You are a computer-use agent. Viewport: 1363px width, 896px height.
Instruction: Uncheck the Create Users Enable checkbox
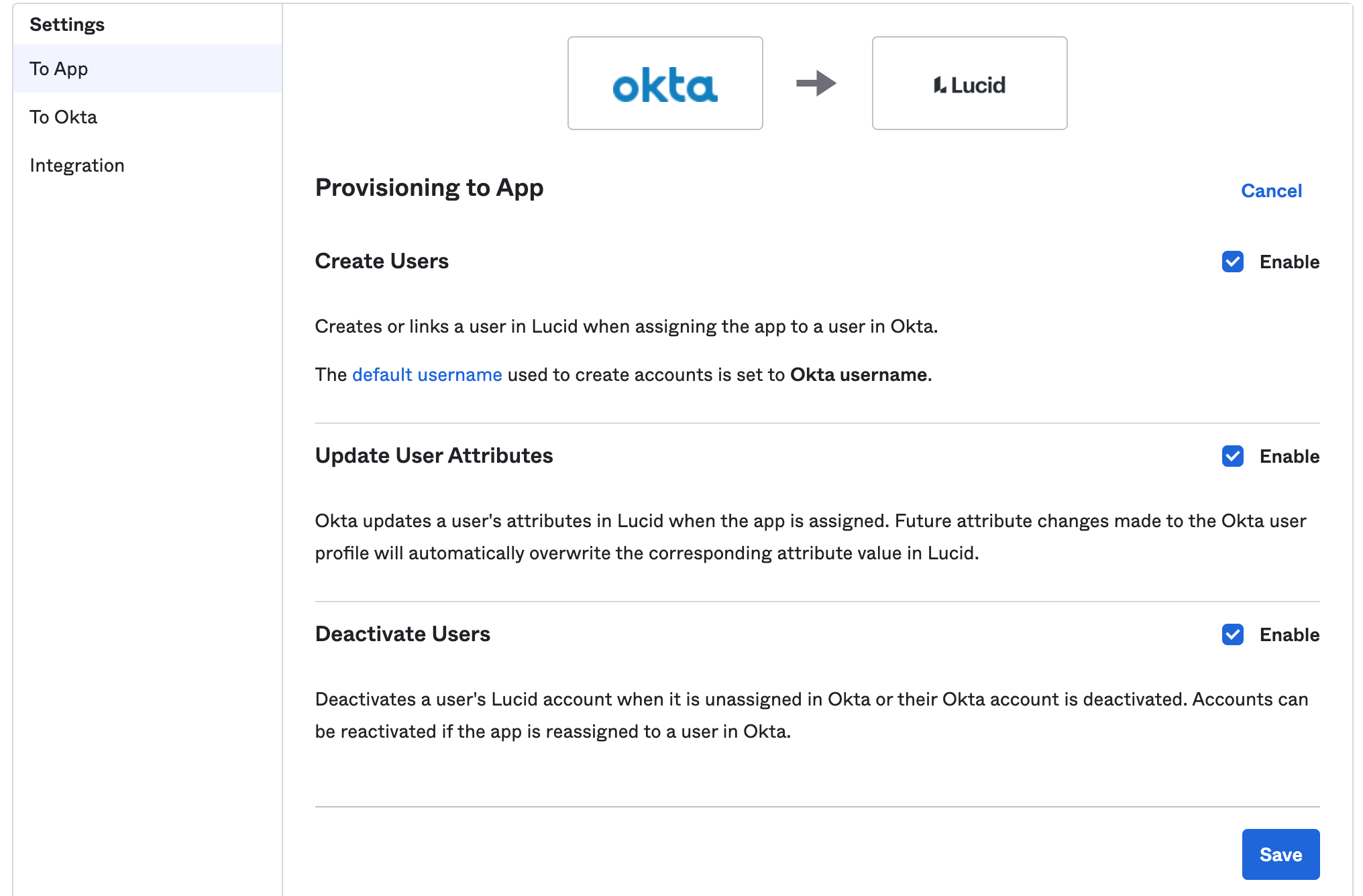click(x=1232, y=262)
